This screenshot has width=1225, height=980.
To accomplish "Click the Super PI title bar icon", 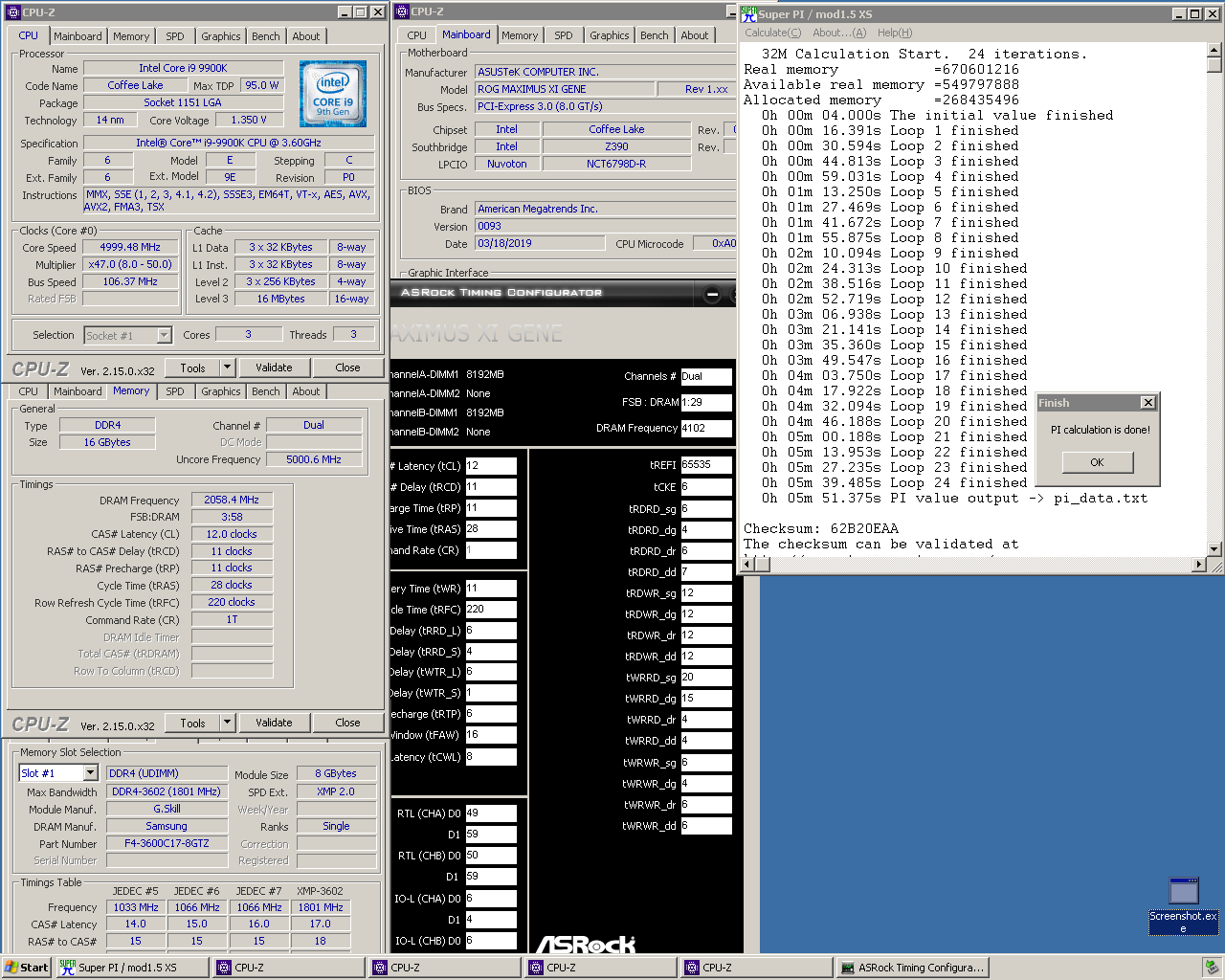I will point(749,13).
